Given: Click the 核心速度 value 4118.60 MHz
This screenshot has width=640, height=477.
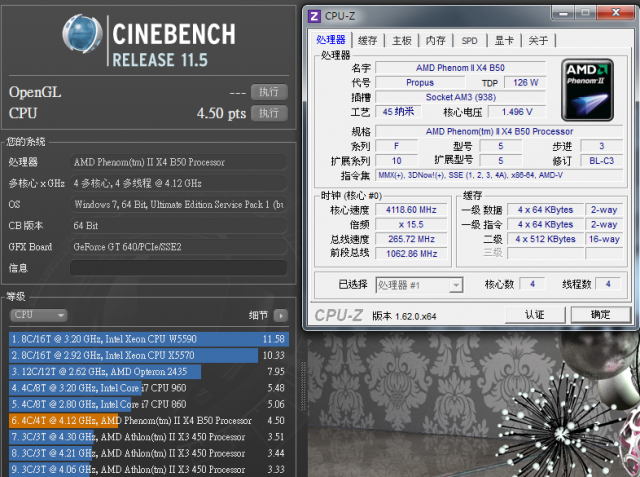Looking at the screenshot, I should click(411, 210).
